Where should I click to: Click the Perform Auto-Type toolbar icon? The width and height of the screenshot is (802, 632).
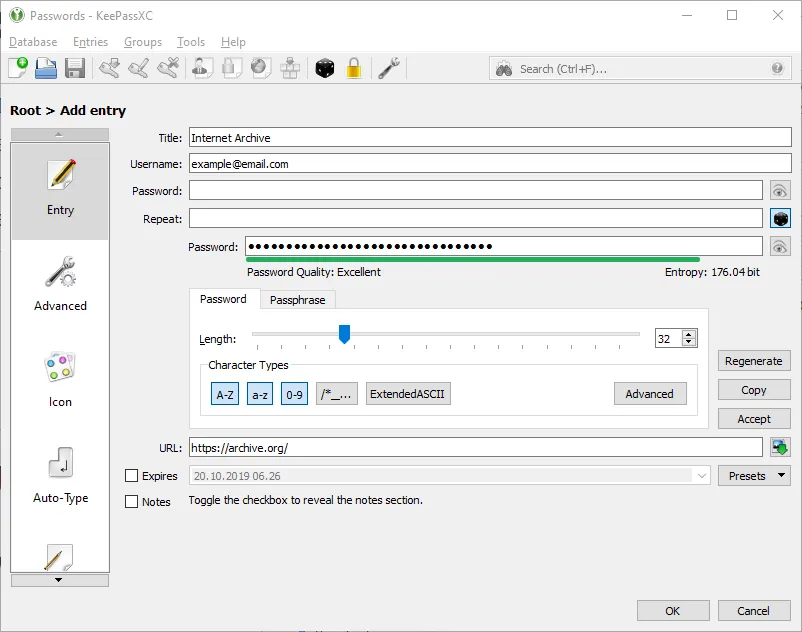[x=290, y=68]
